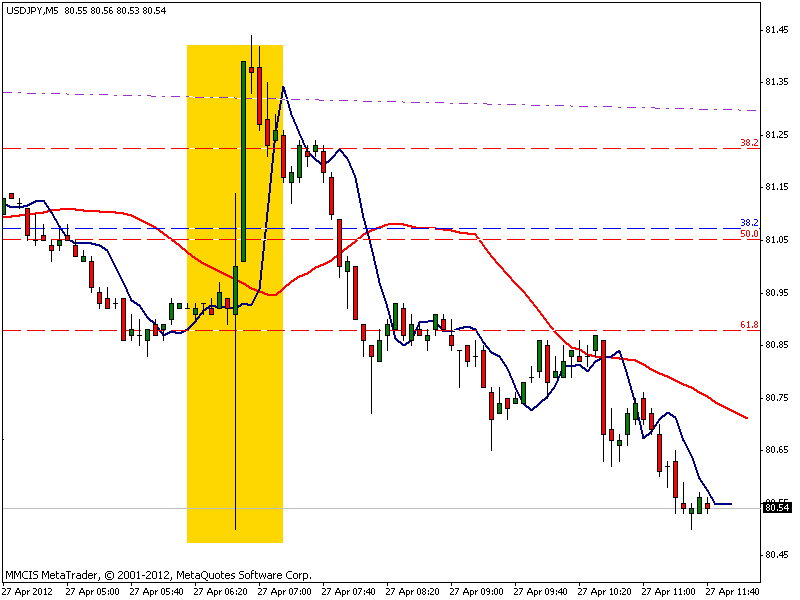800x600 pixels.
Task: Click the red 50.0 Fibonacci label
Action: point(749,234)
